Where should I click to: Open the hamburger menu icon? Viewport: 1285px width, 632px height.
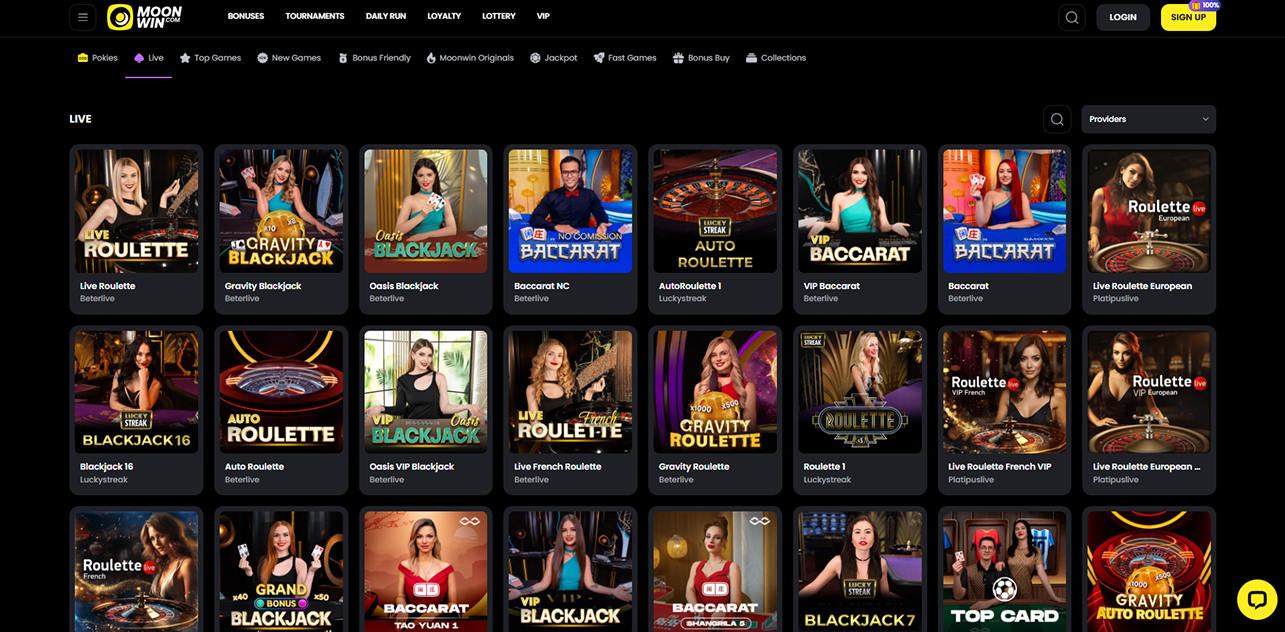click(x=83, y=17)
